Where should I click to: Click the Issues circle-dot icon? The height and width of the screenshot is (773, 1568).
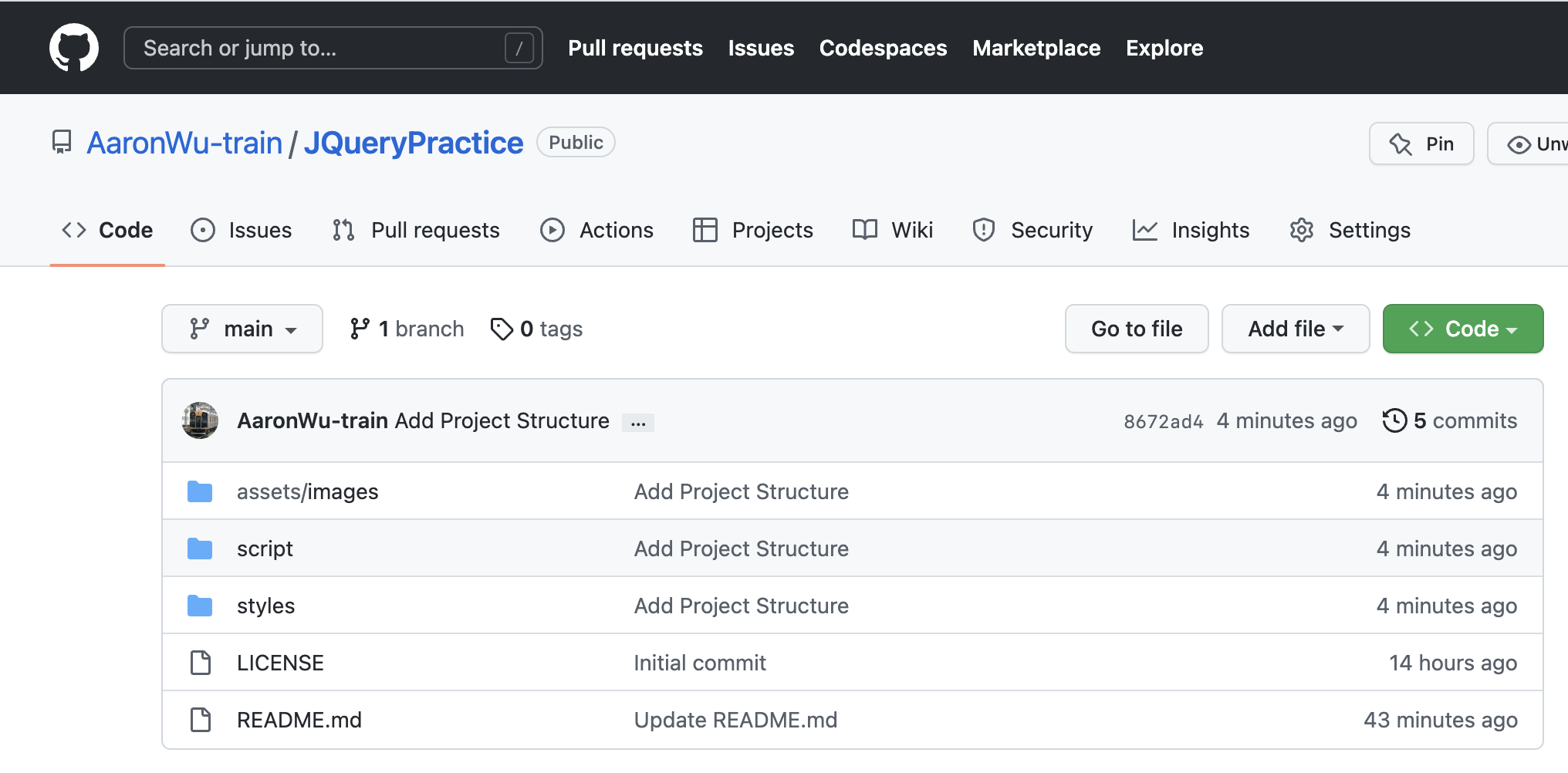pyautogui.click(x=203, y=230)
